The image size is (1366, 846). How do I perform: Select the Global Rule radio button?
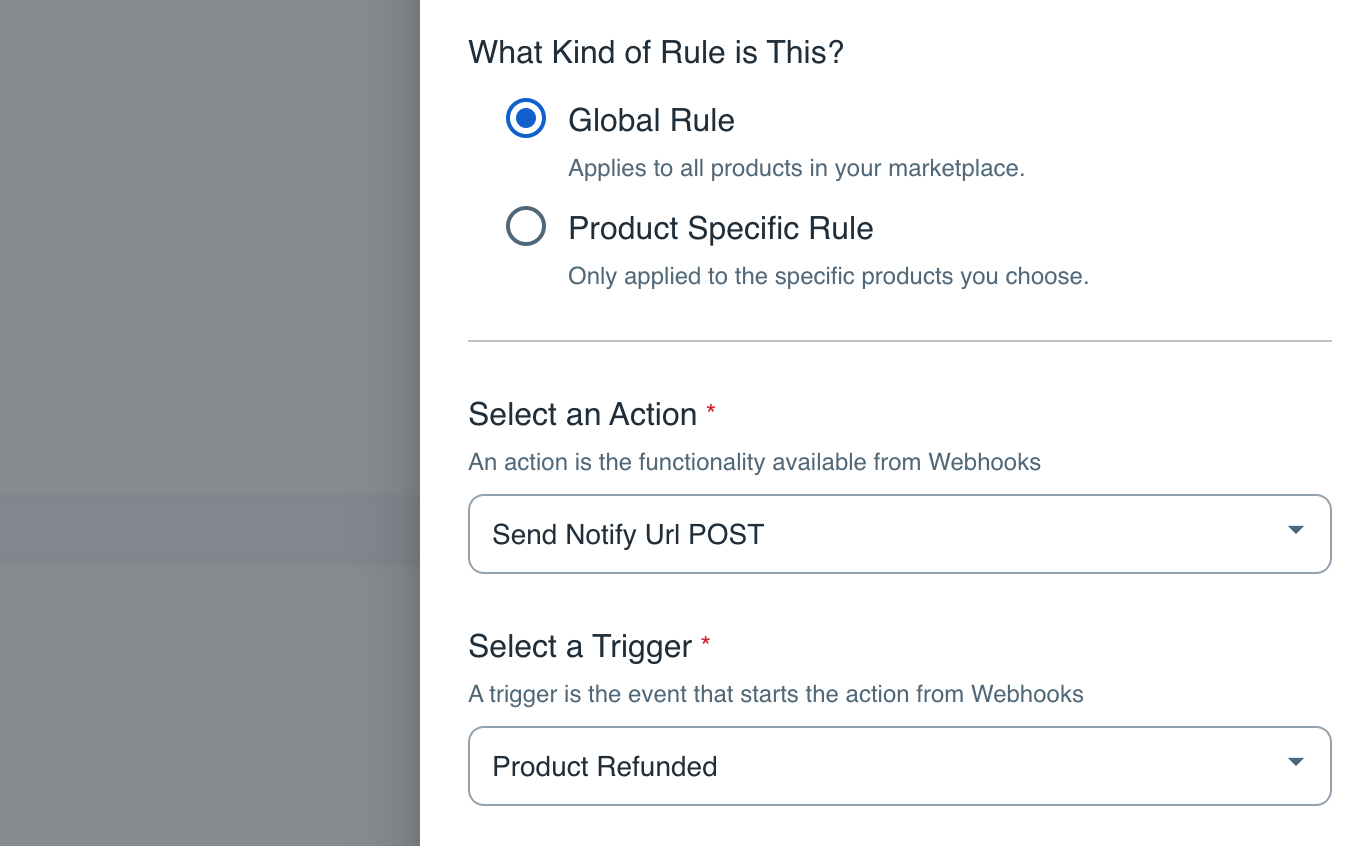[526, 119]
